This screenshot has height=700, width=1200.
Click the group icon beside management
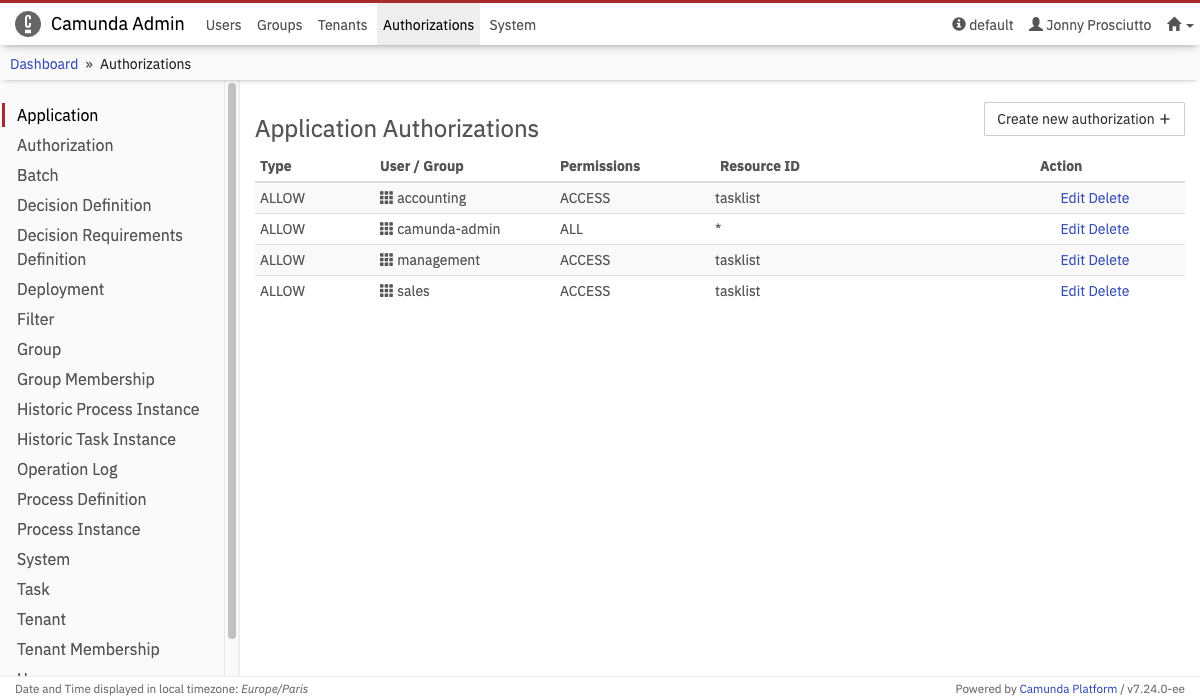point(386,260)
